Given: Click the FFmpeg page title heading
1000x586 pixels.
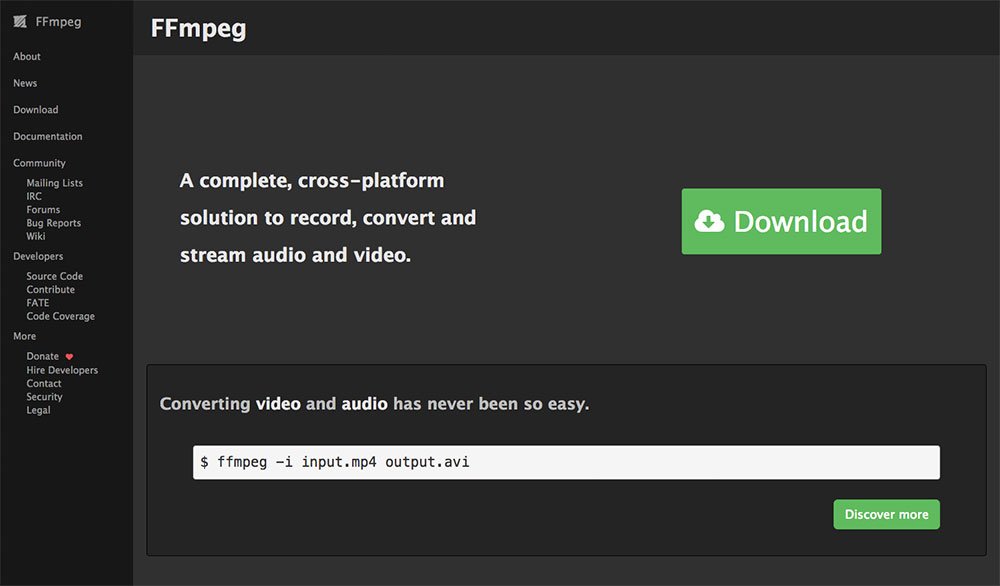Looking at the screenshot, I should (198, 29).
